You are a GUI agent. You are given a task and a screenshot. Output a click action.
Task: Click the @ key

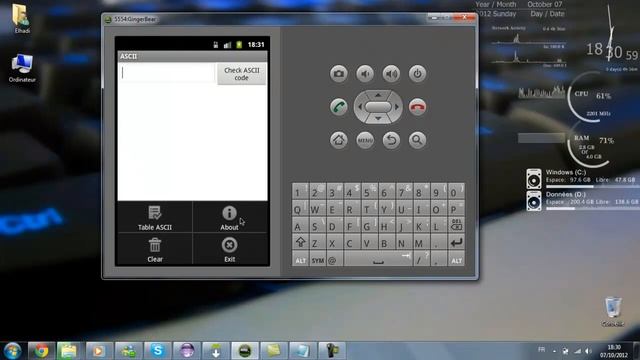tap(334, 260)
